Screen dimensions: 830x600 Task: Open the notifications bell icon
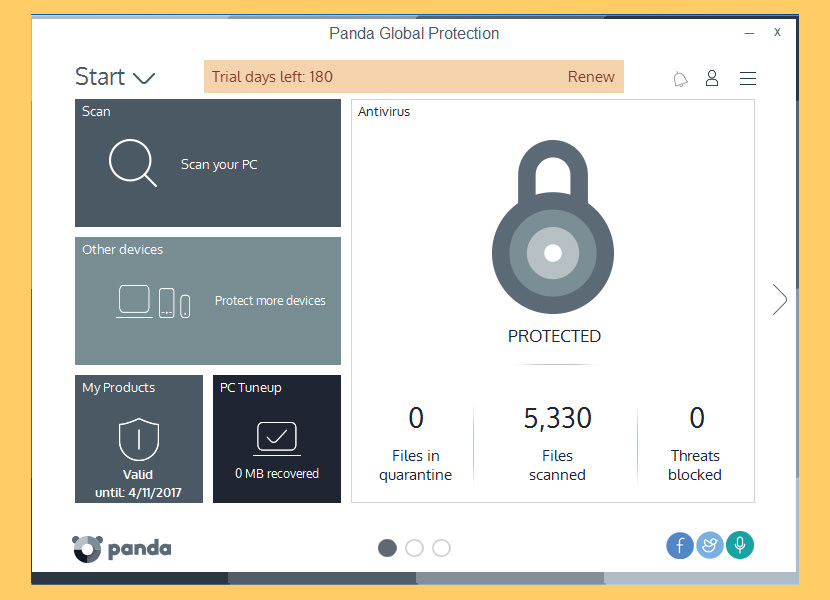click(x=680, y=79)
